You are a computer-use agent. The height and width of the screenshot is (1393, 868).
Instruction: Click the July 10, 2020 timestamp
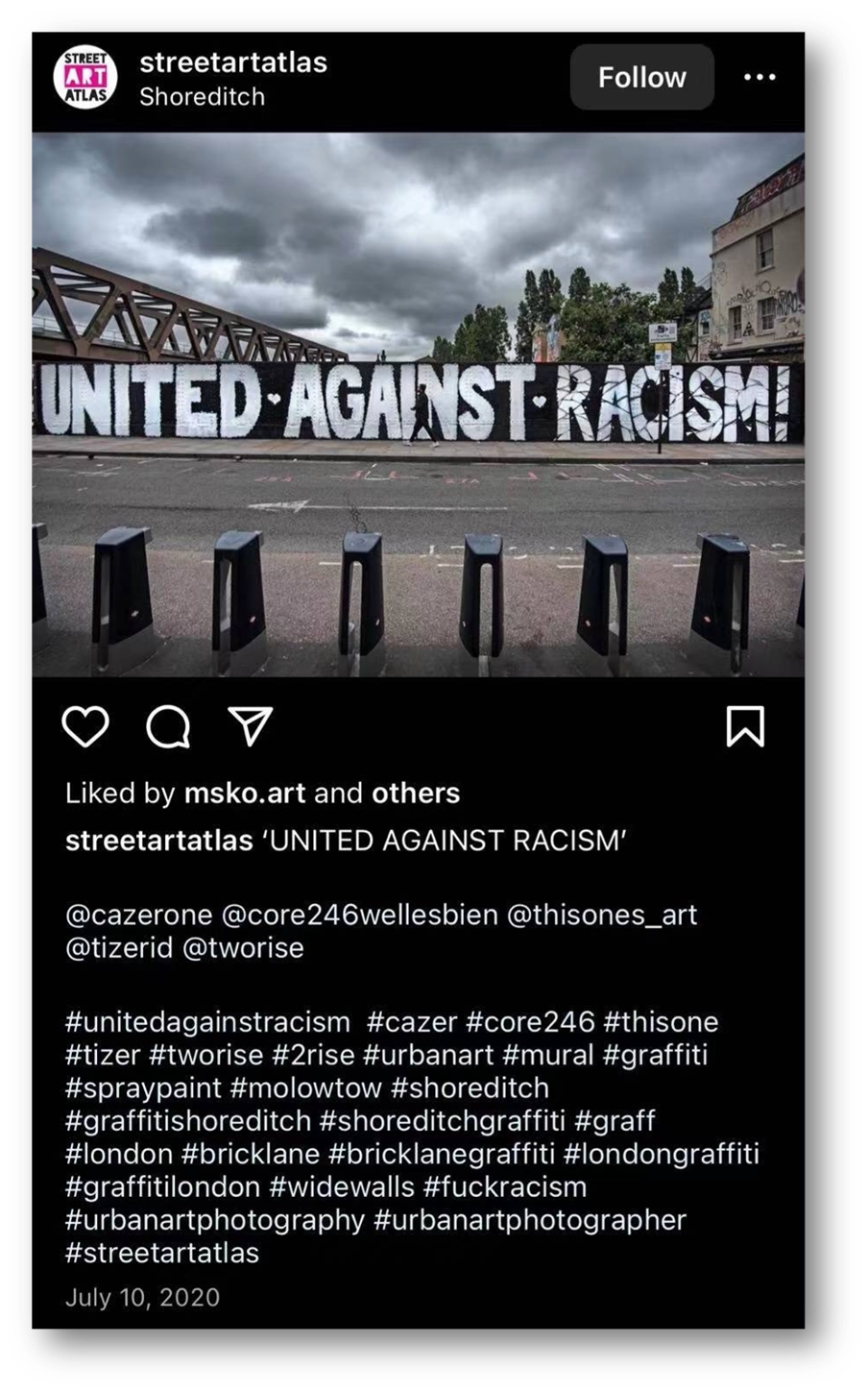tap(142, 1298)
